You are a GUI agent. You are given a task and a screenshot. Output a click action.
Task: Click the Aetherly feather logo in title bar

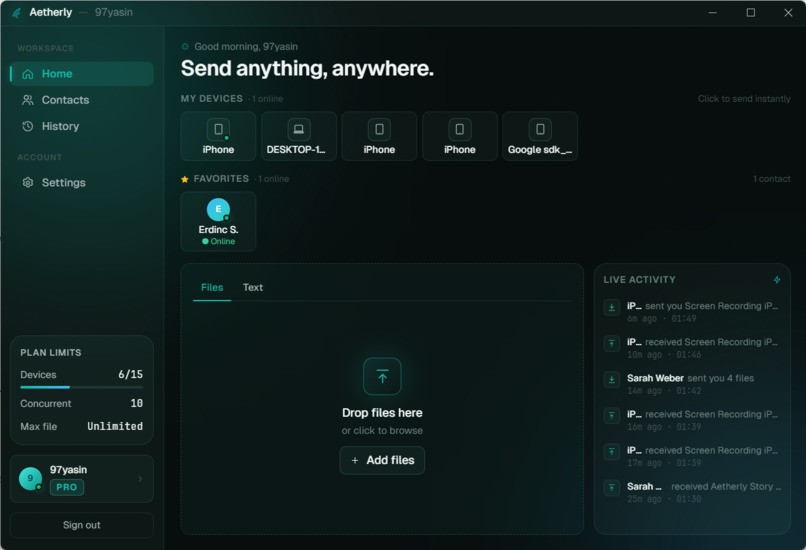[16, 13]
